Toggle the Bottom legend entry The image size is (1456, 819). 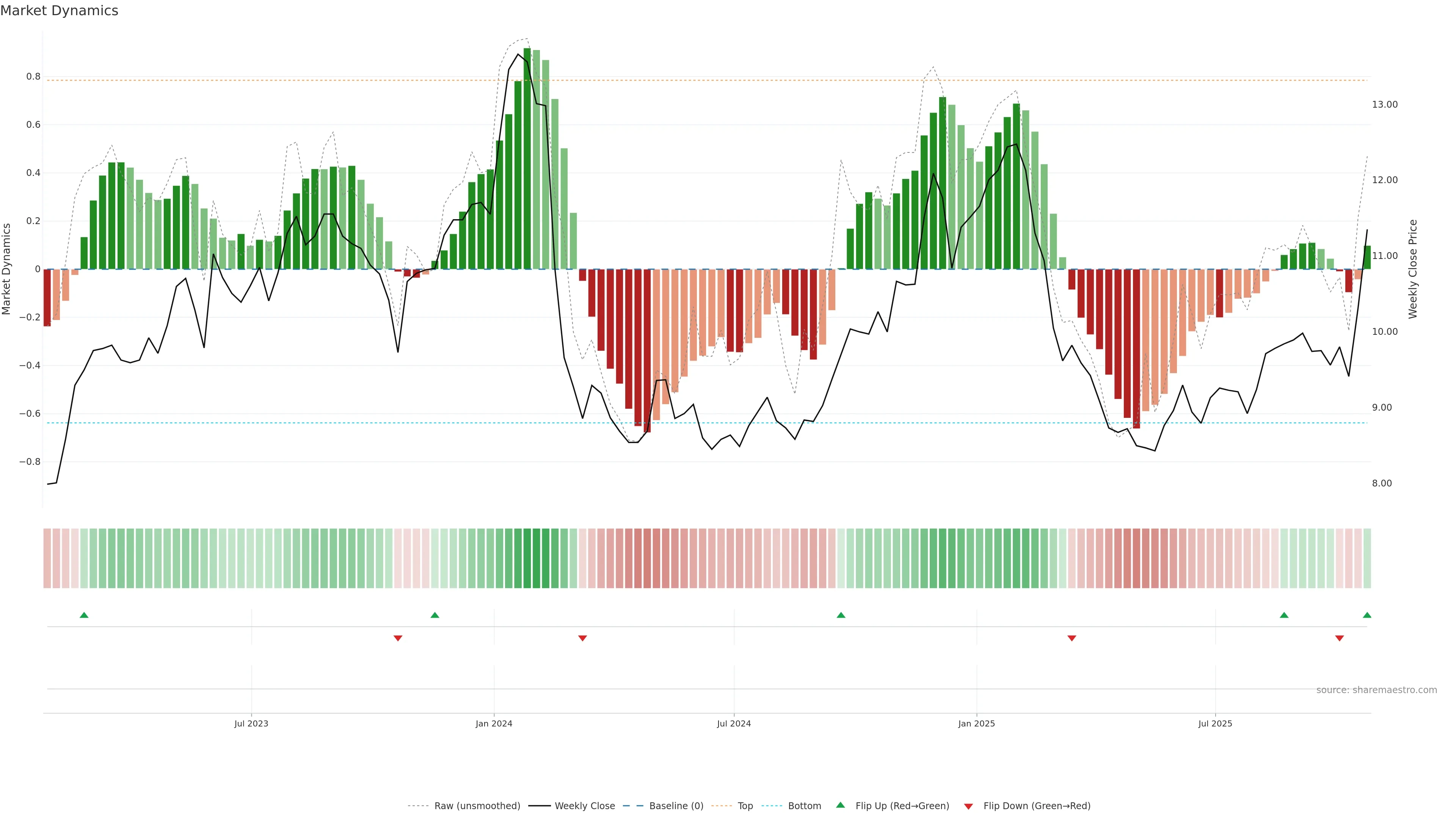(804, 806)
